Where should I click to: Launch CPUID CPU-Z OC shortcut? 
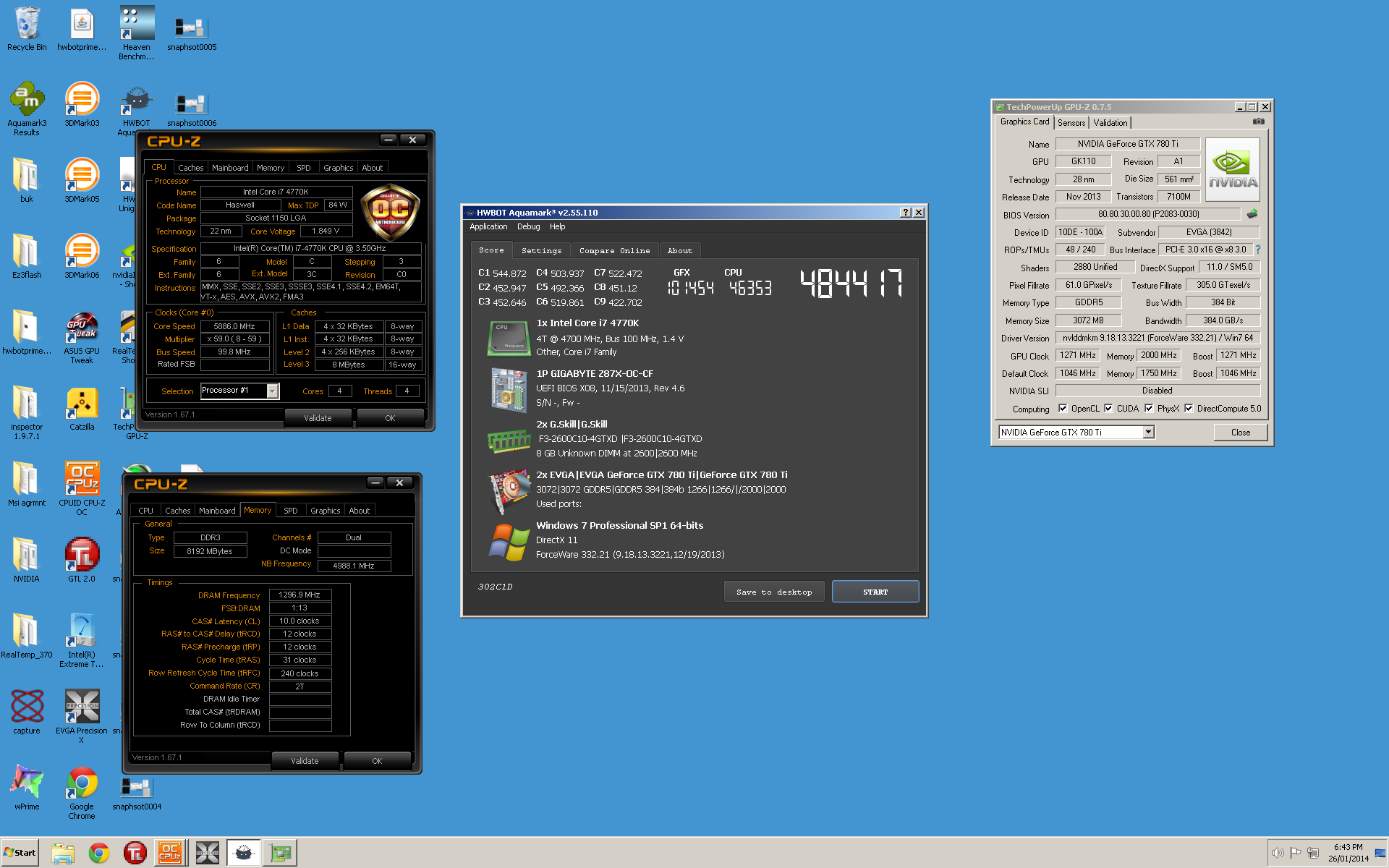(82, 488)
